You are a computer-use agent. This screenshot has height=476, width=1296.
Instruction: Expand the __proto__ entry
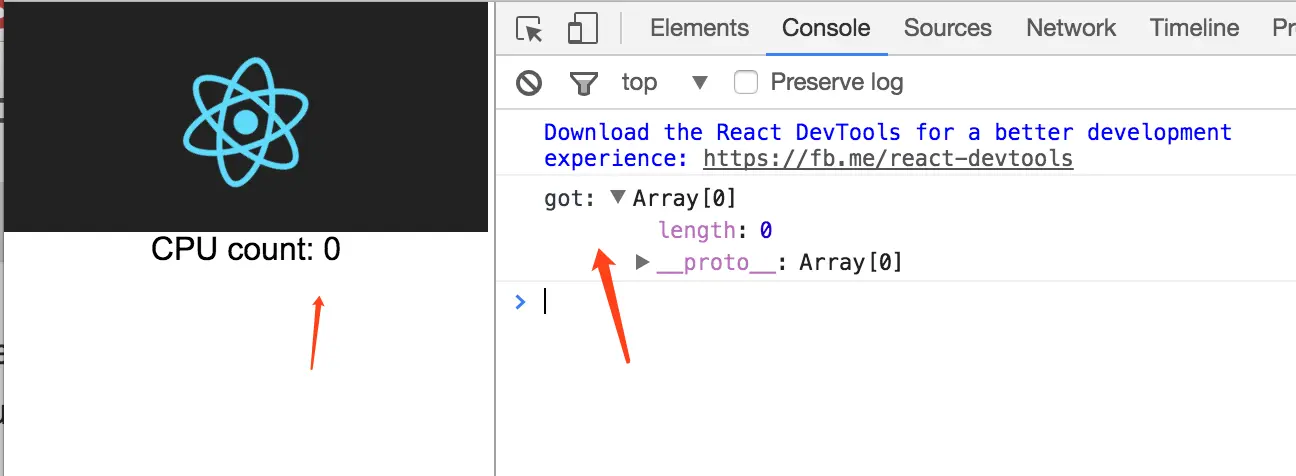point(643,262)
